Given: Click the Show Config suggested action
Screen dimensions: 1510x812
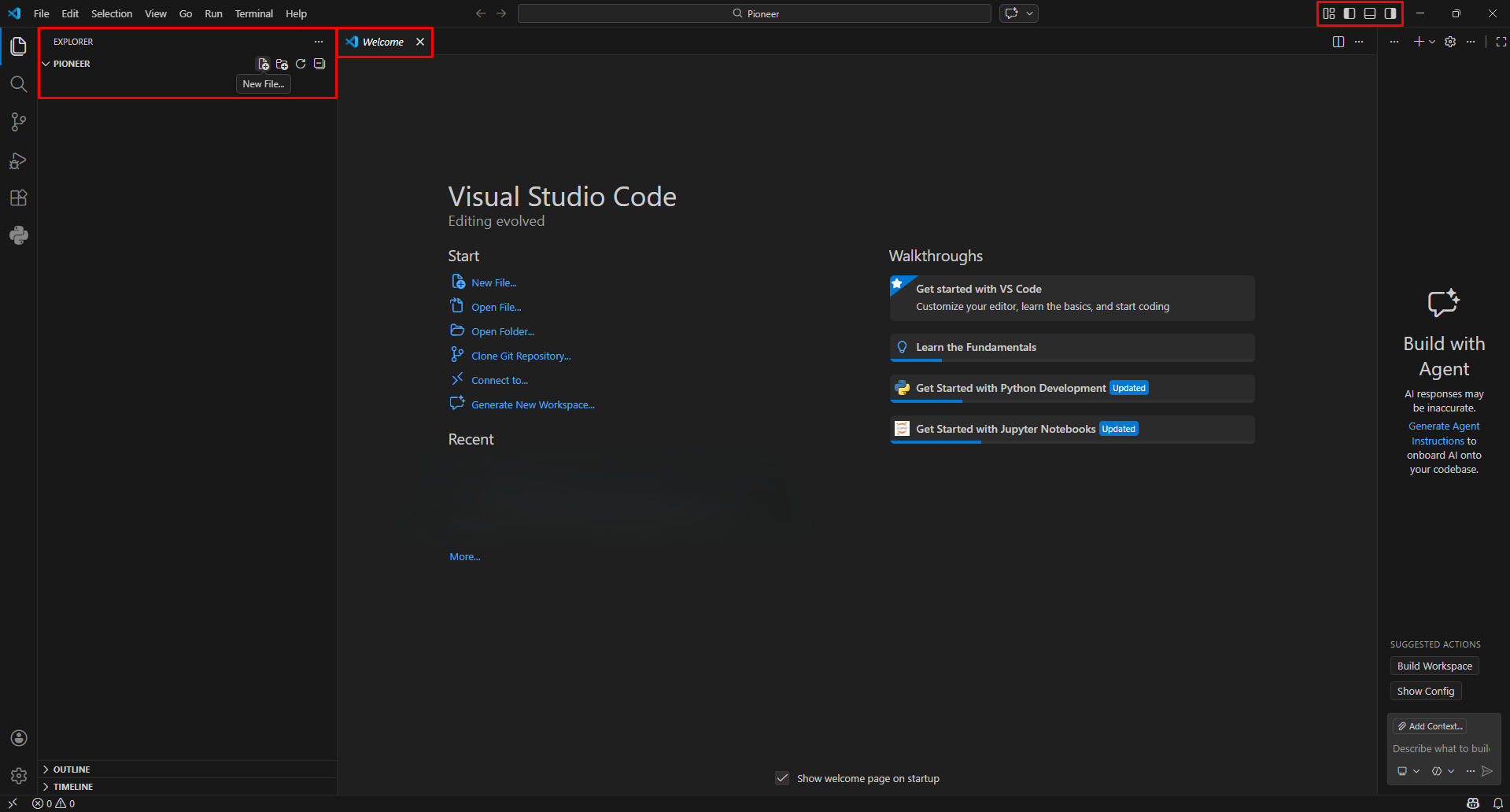Looking at the screenshot, I should click(1426, 691).
